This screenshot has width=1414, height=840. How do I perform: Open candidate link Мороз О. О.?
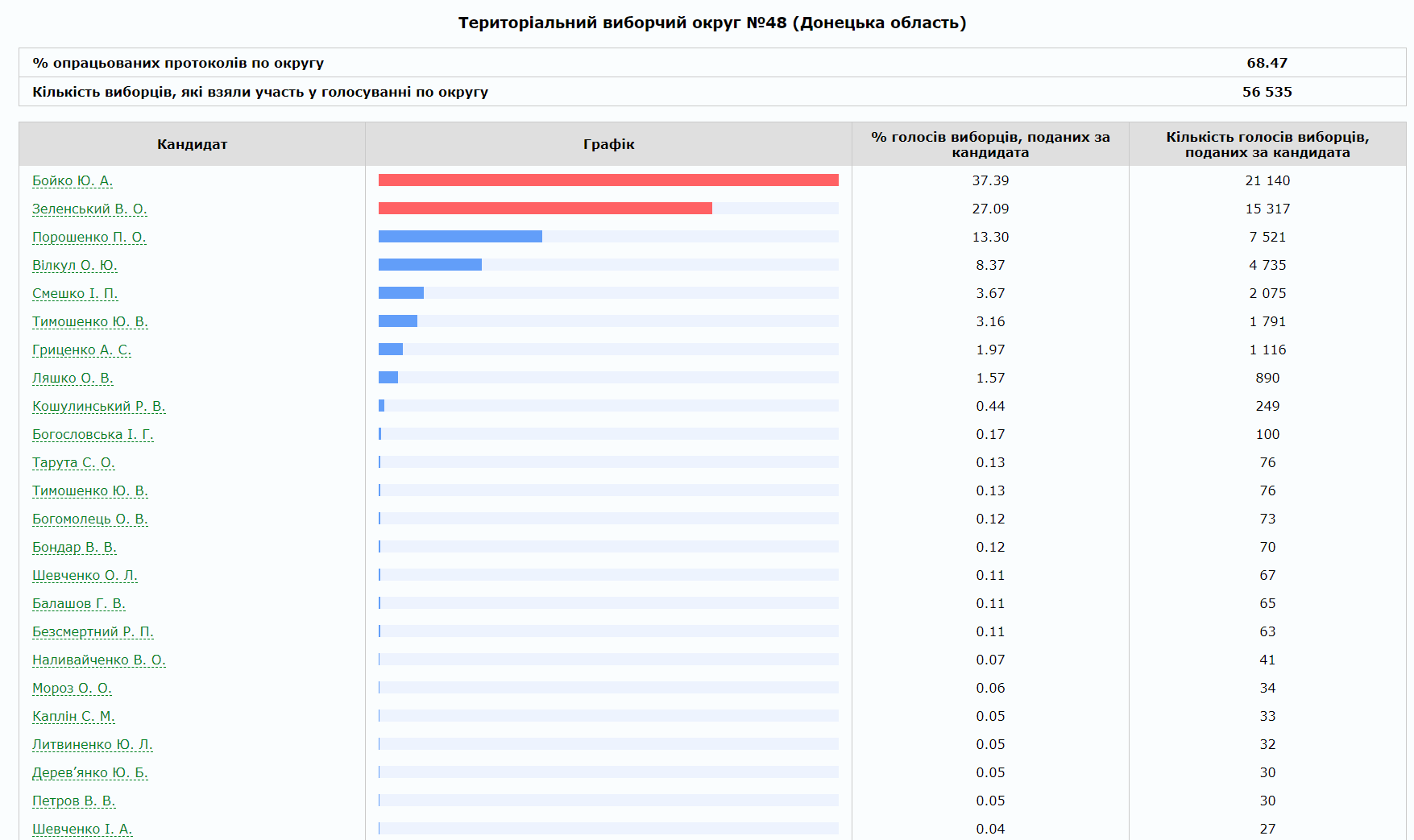point(72,688)
